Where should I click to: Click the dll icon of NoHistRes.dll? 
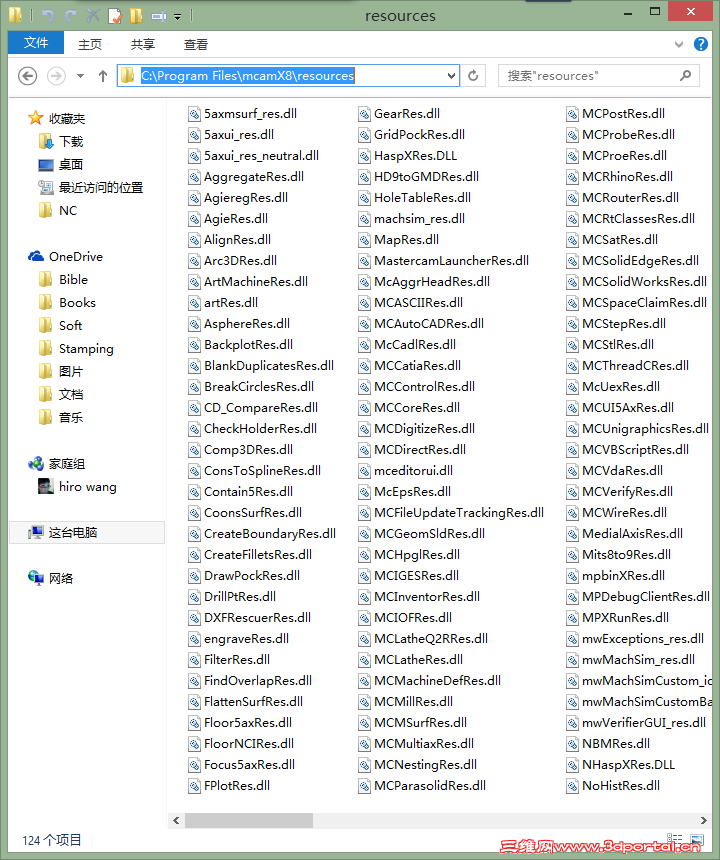572,786
